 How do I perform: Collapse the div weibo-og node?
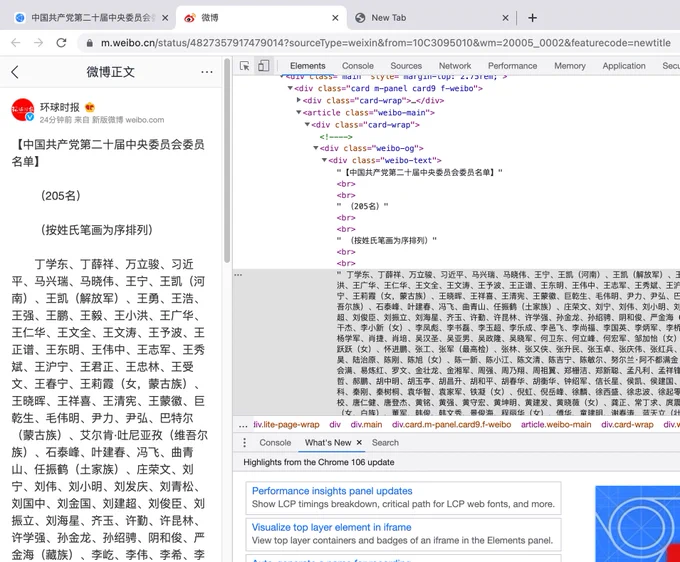[316, 148]
